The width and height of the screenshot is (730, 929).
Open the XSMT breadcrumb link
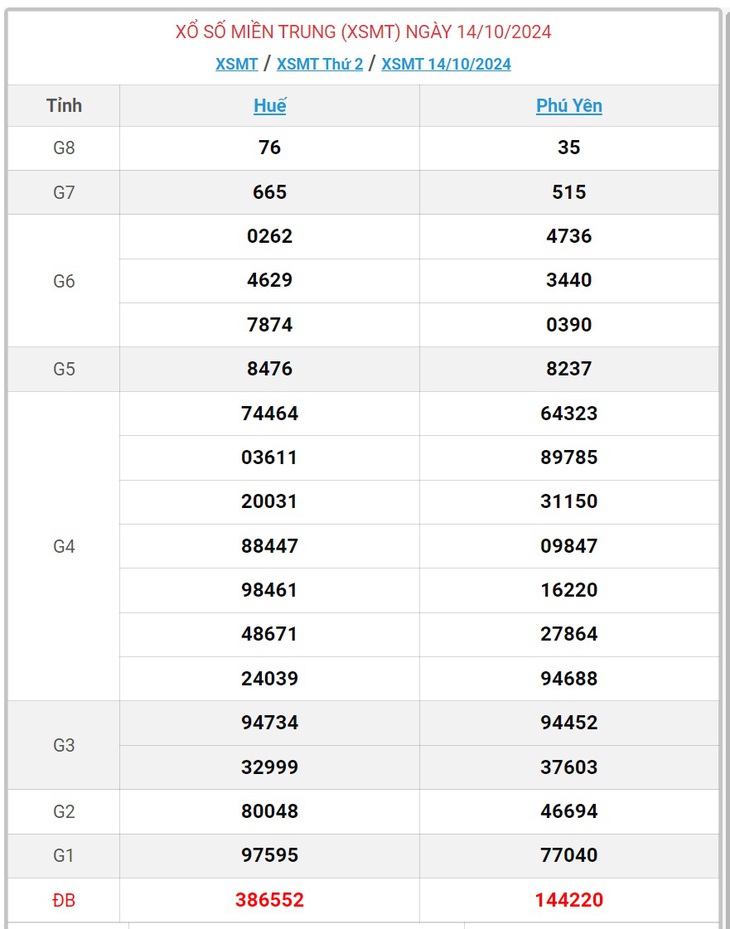point(236,64)
